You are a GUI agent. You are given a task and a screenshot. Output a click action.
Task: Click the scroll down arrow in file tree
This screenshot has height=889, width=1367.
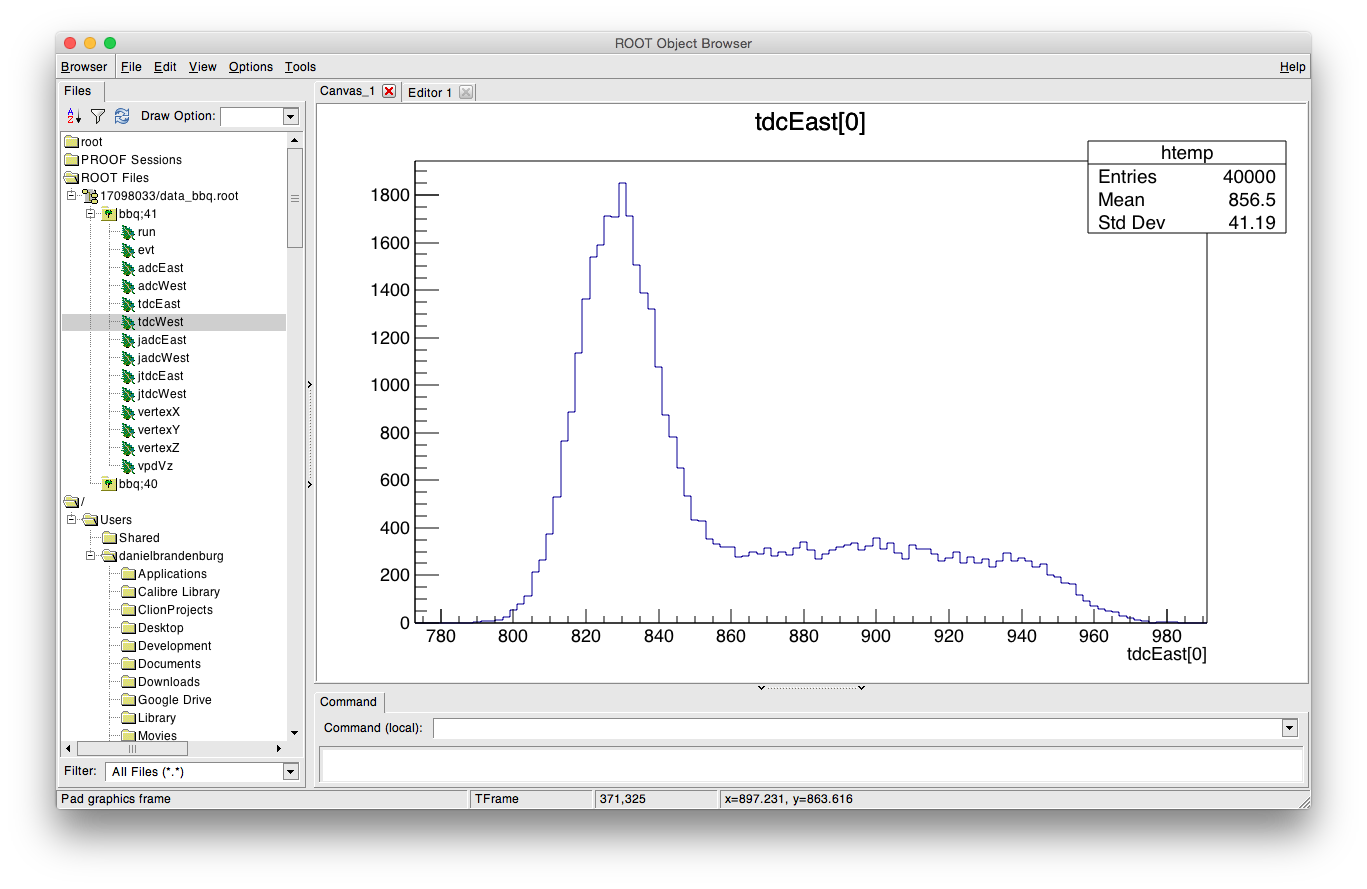click(x=294, y=733)
